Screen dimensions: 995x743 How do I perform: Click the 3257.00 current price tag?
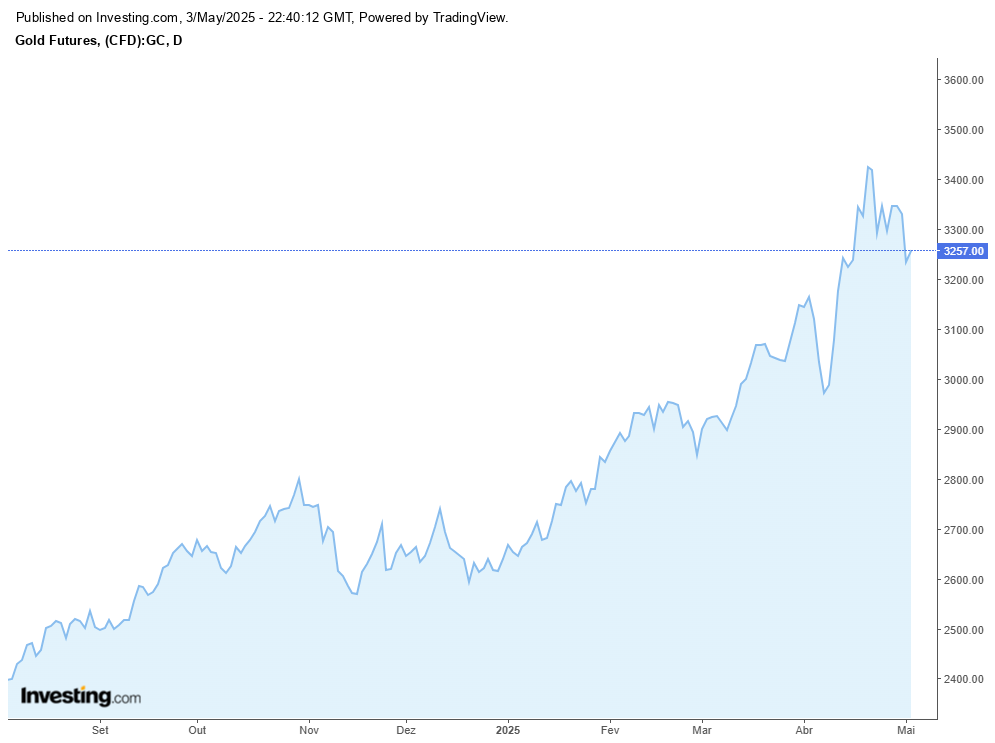click(x=963, y=251)
